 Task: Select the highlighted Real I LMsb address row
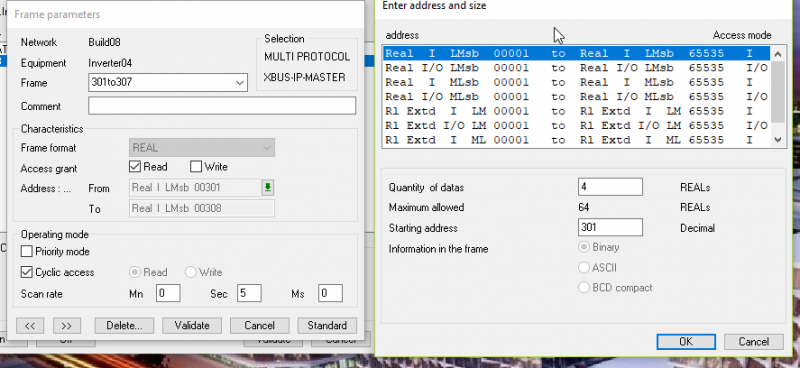(x=577, y=53)
